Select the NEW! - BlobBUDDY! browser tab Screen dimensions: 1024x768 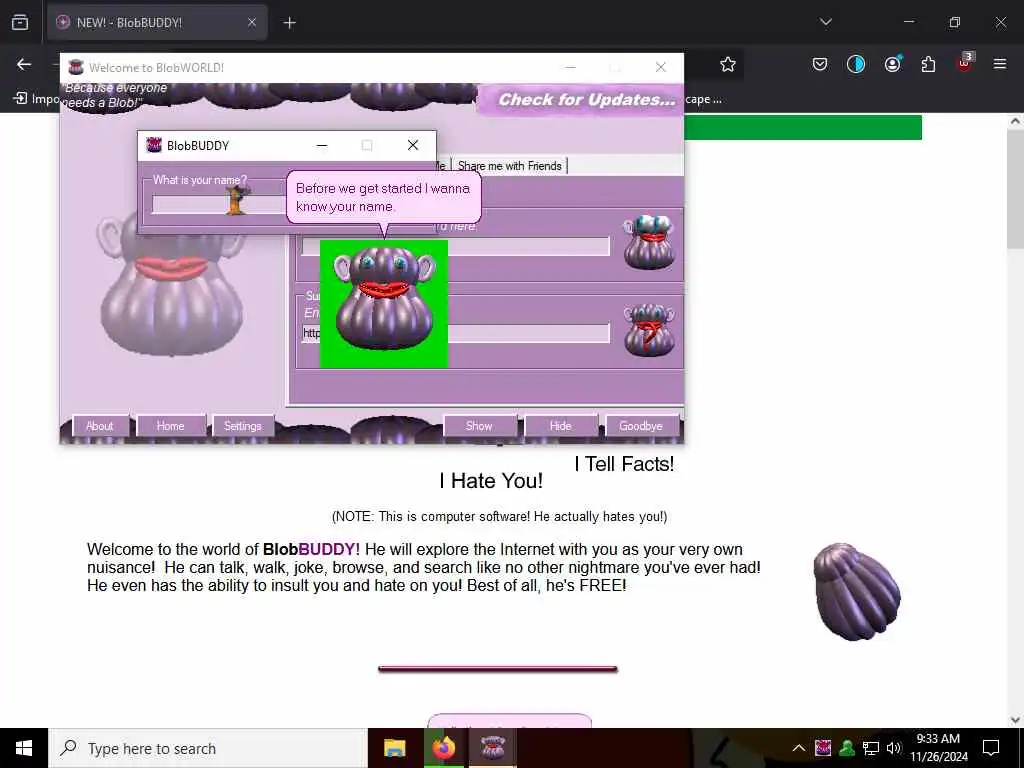click(157, 22)
